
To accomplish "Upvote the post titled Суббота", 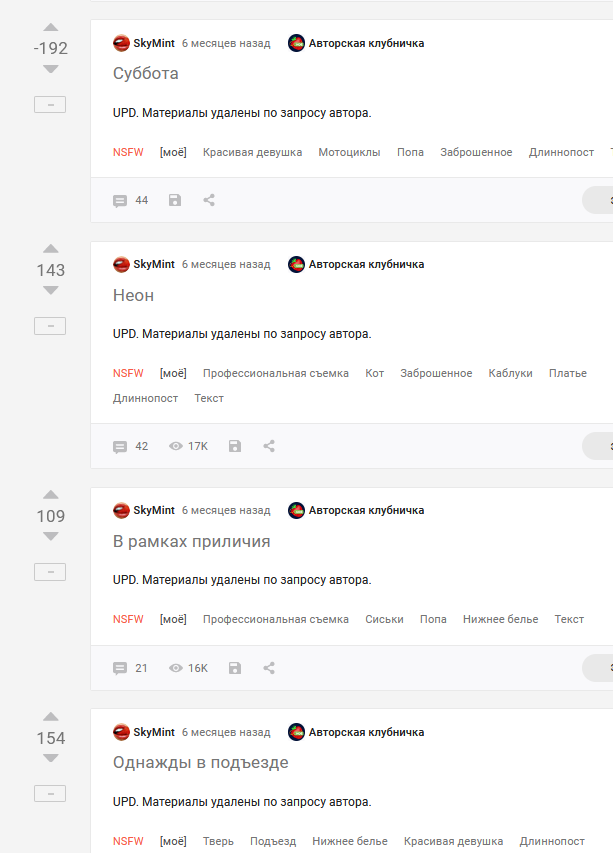I will tap(51, 27).
